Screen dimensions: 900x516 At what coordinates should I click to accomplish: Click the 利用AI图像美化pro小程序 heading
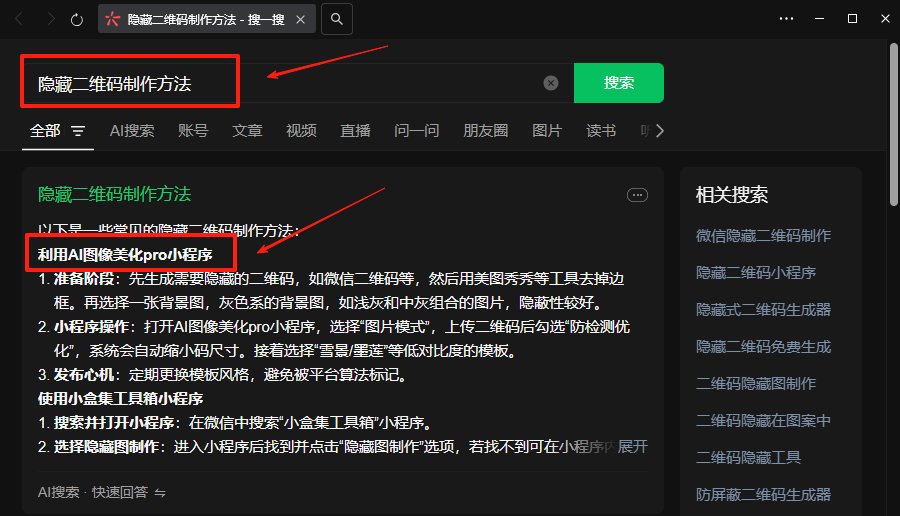[125, 255]
